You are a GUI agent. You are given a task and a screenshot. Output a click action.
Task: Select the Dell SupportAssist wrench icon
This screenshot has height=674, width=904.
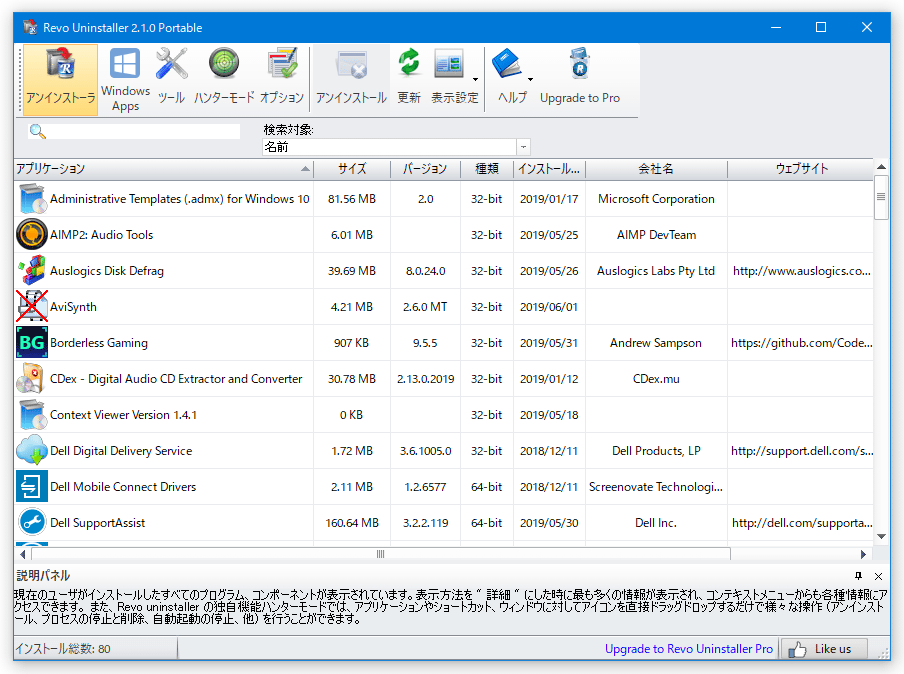point(32,523)
